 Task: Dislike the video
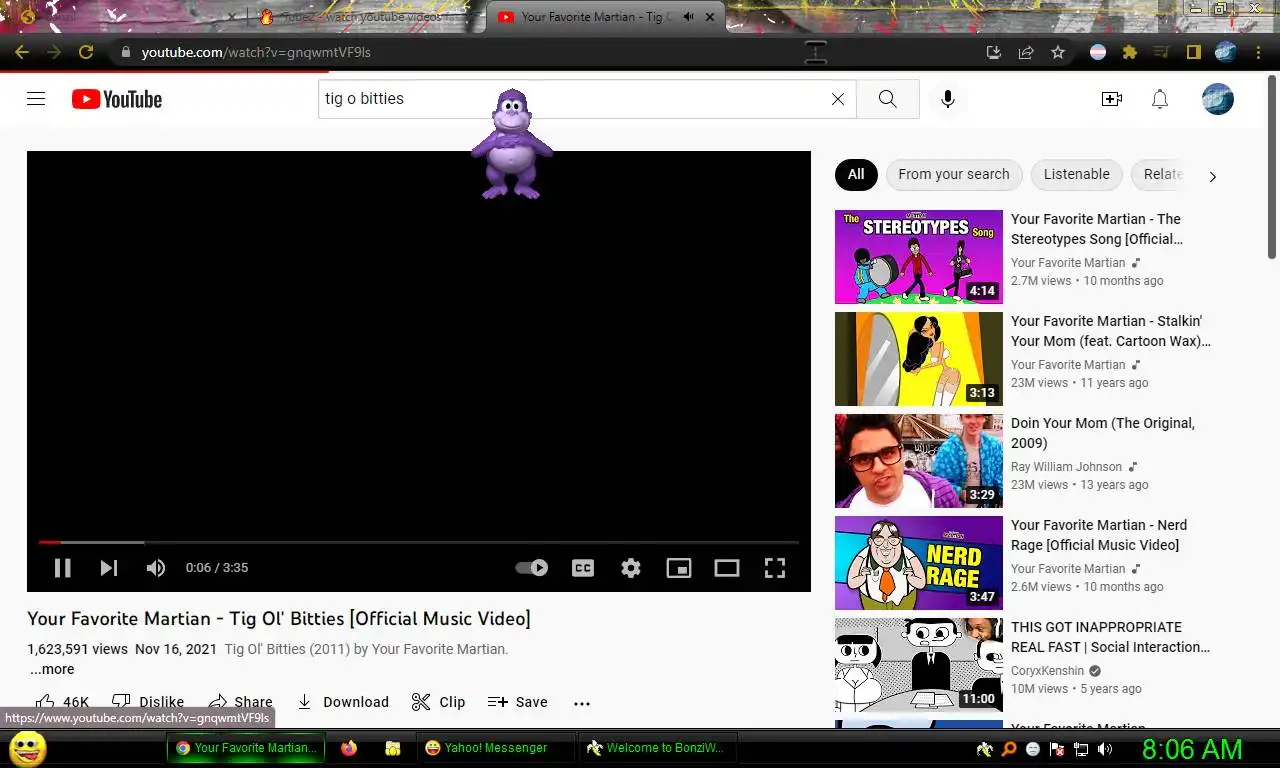click(148, 702)
